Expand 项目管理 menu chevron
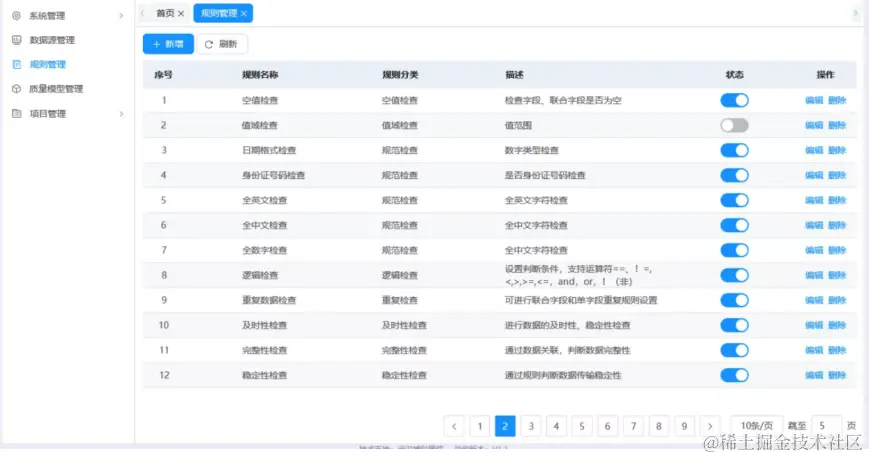Image resolution: width=869 pixels, height=459 pixels. pyautogui.click(x=121, y=114)
